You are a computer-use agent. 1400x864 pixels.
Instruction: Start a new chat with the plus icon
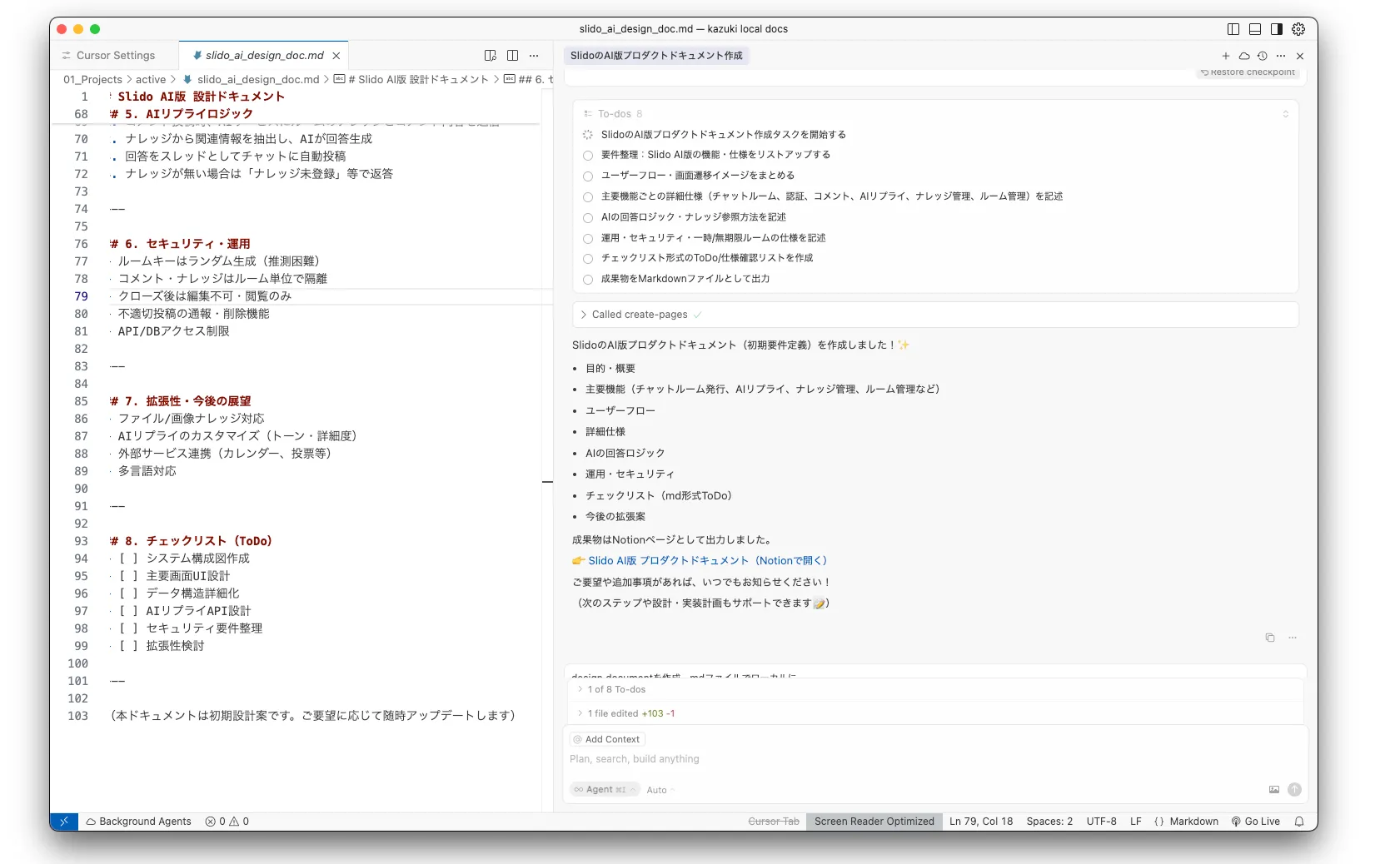pos(1226,56)
